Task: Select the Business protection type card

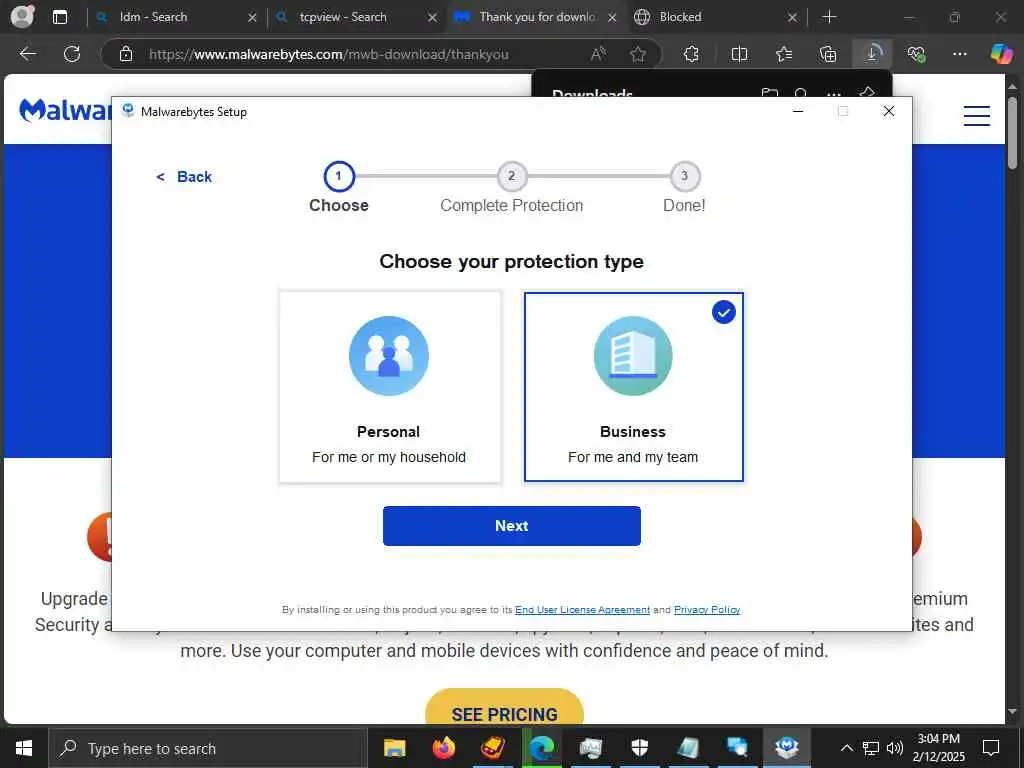Action: (633, 387)
